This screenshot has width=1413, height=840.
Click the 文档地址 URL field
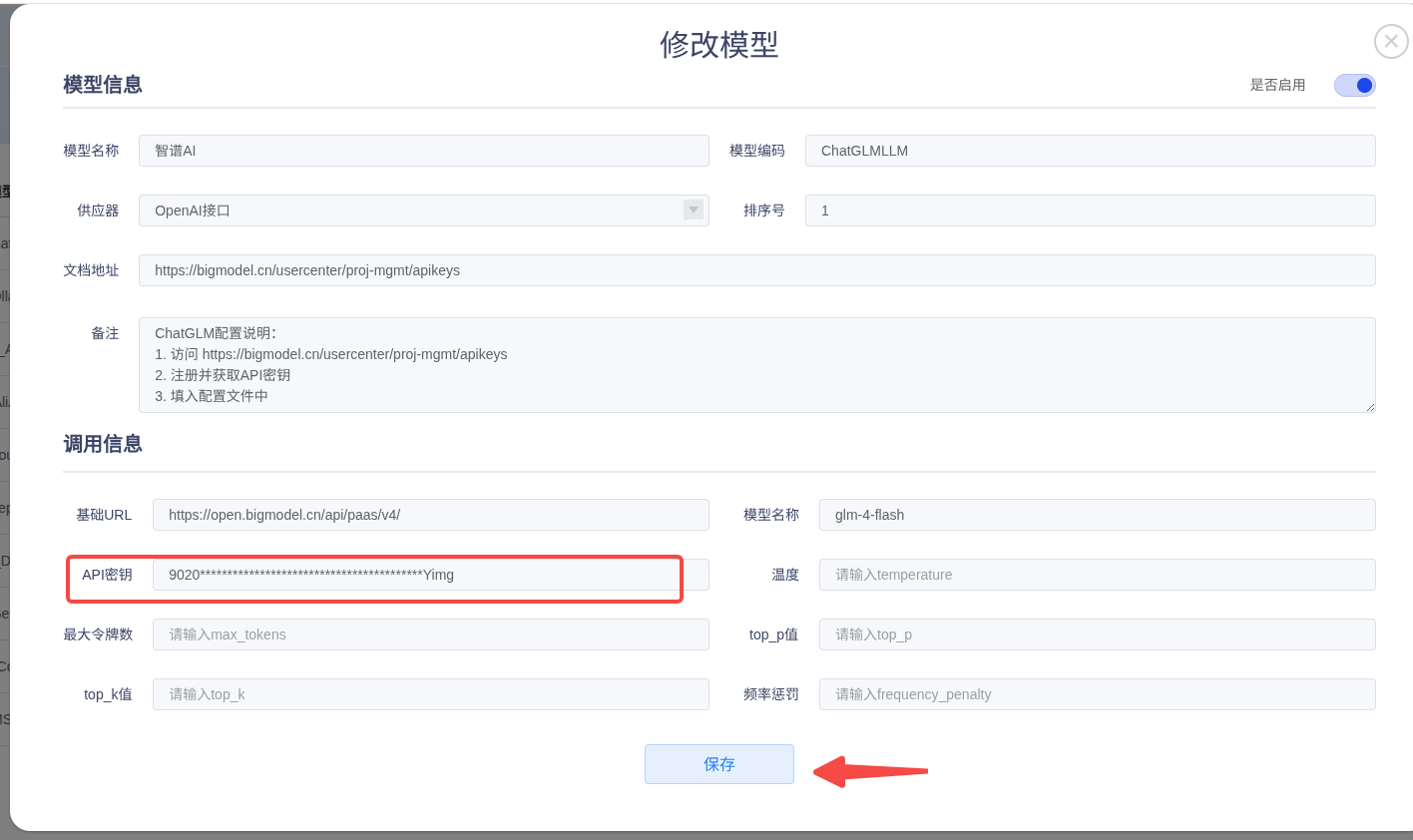756,270
